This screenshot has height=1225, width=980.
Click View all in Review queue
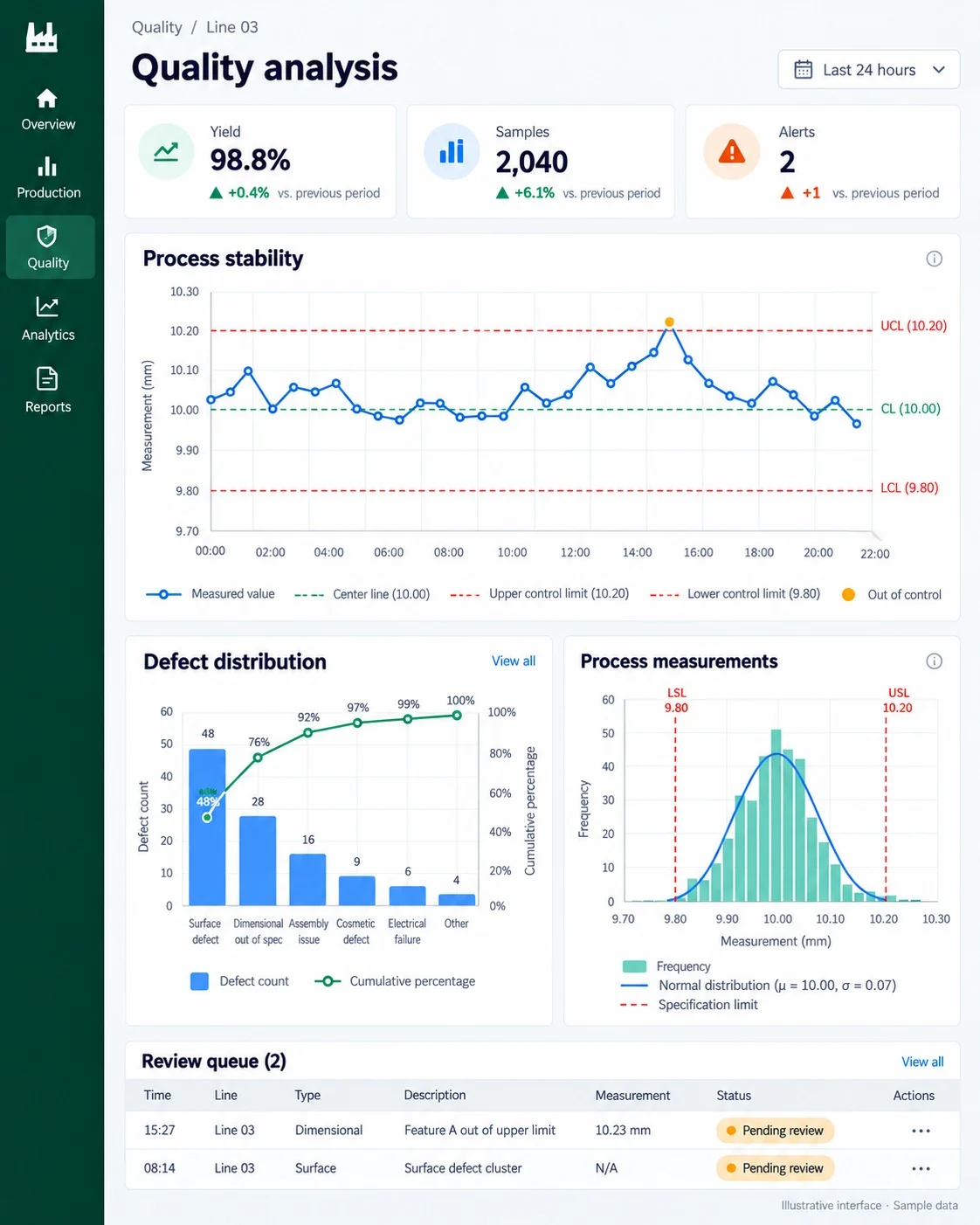922,1062
